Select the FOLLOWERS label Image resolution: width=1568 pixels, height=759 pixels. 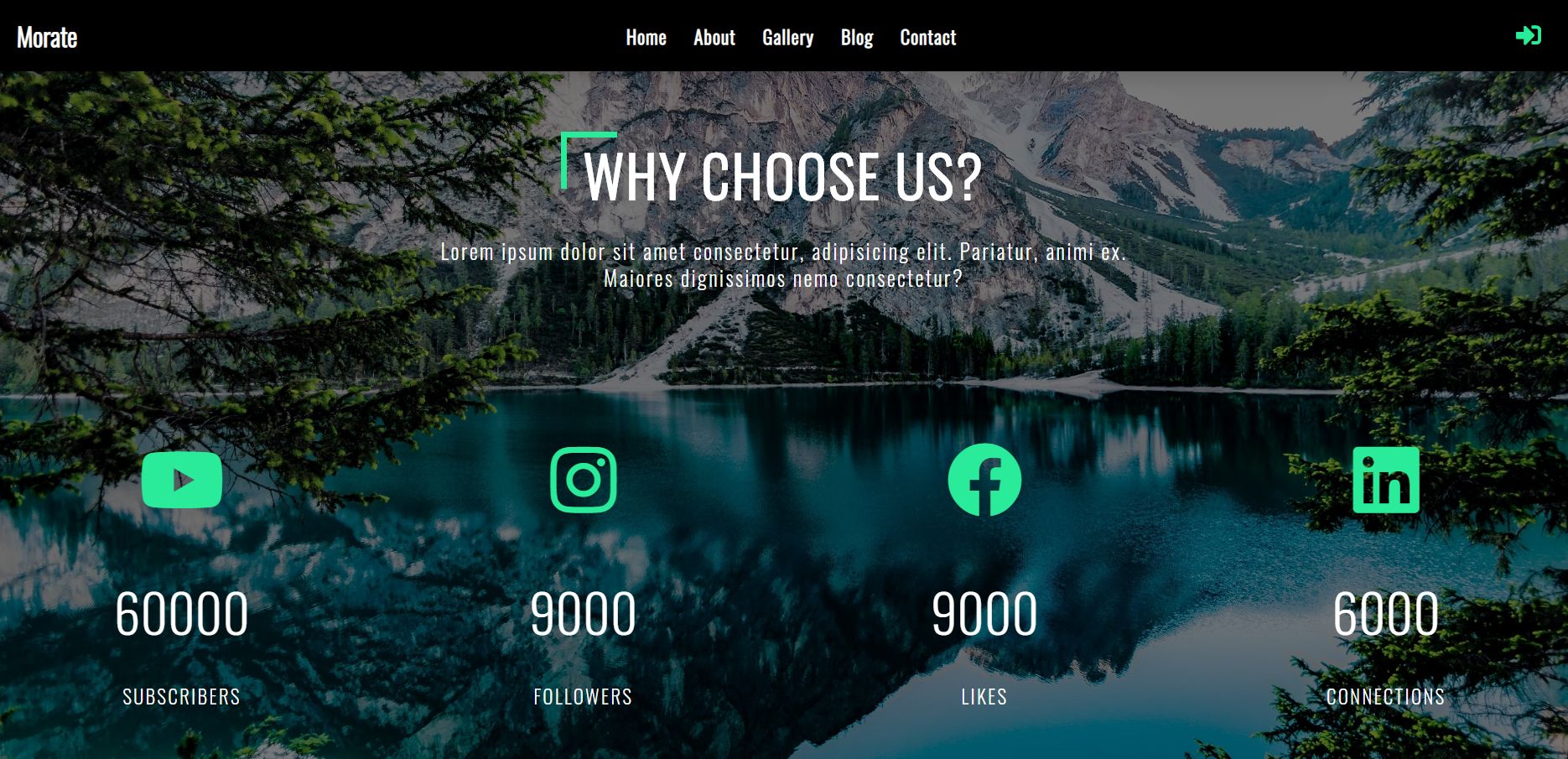584,696
